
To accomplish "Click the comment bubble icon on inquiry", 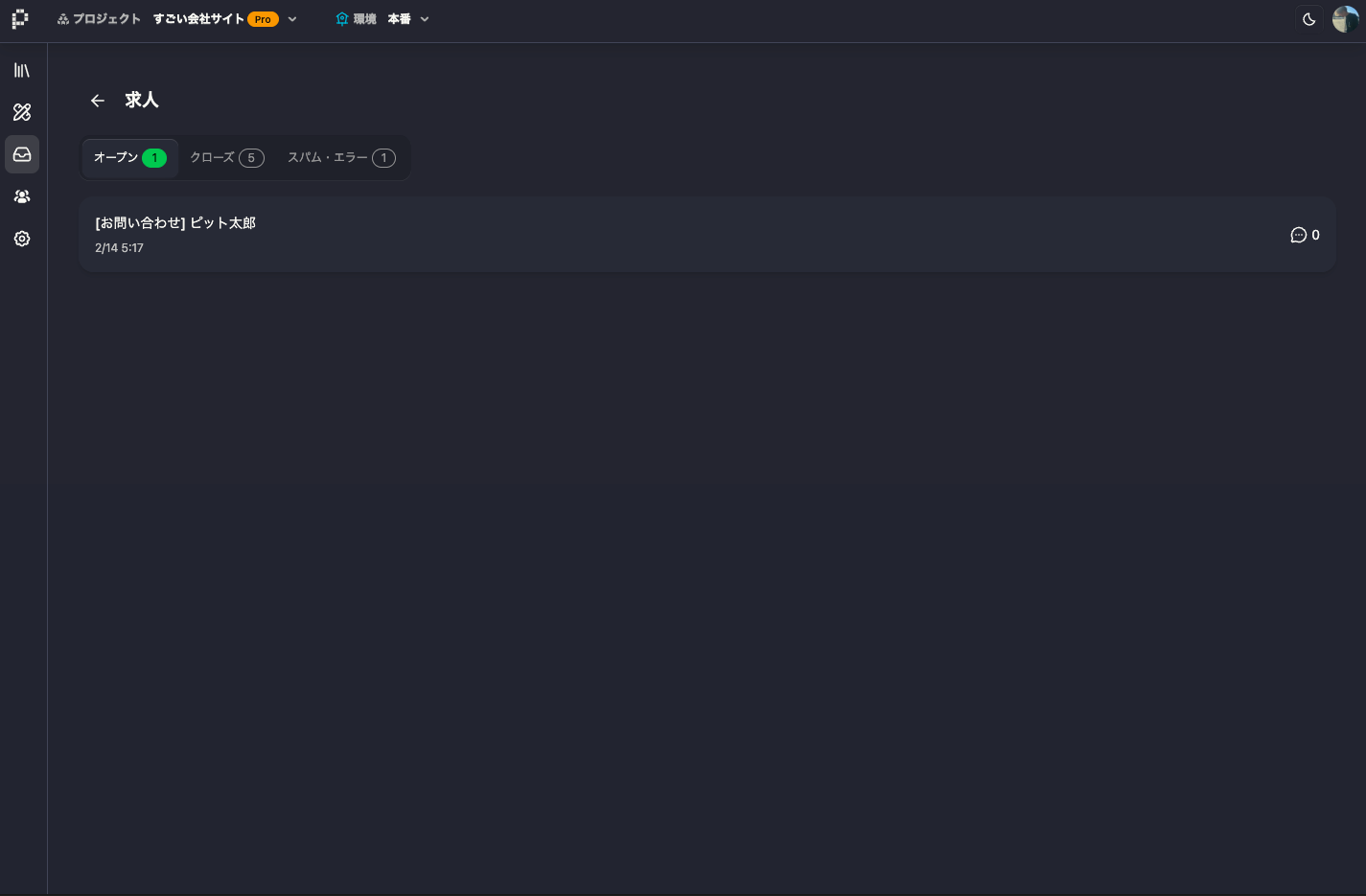I will (1298, 235).
